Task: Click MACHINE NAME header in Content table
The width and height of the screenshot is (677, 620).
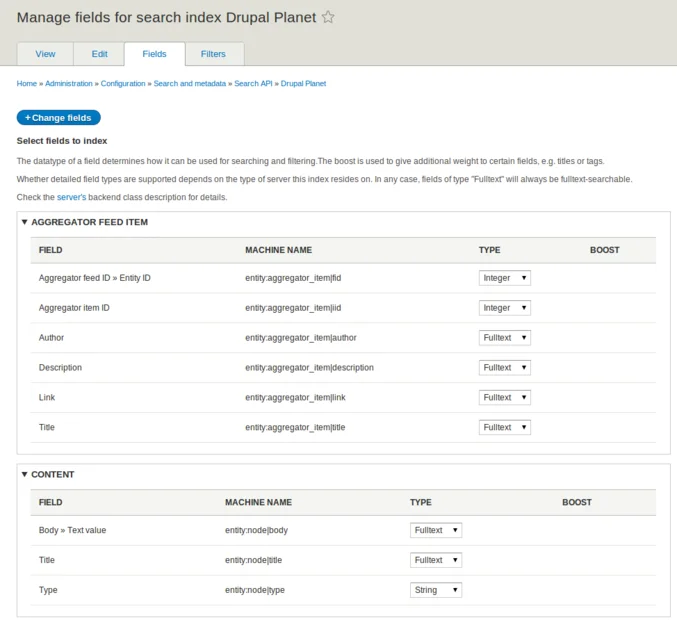Action: coord(259,503)
